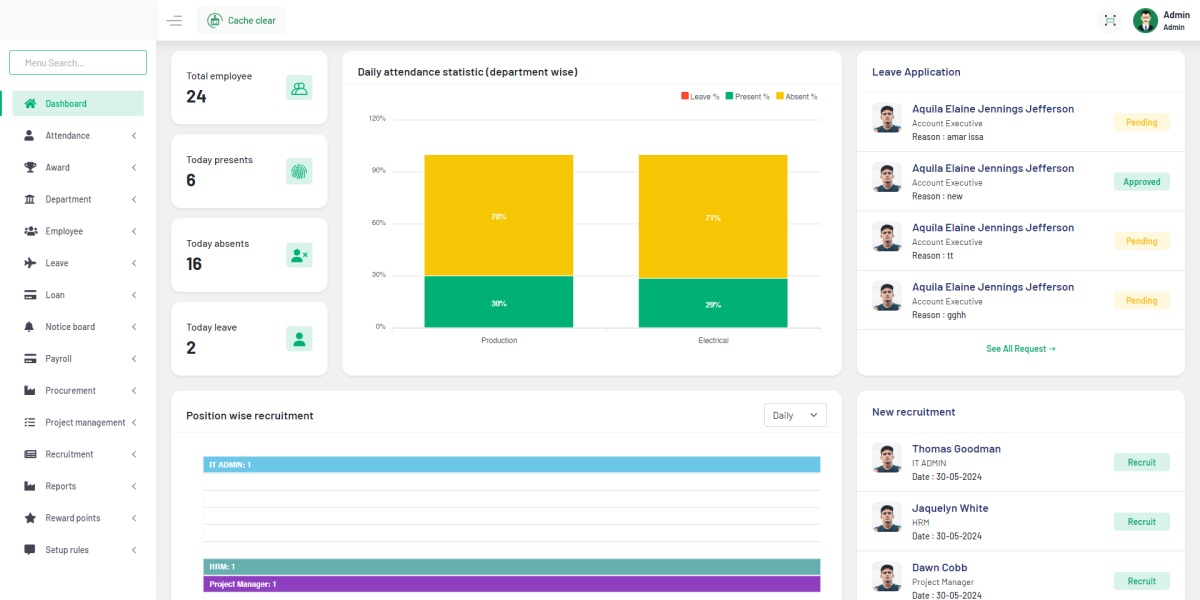The width and height of the screenshot is (1200, 600).
Task: Select Payroll in the sidebar
Action: coord(78,359)
